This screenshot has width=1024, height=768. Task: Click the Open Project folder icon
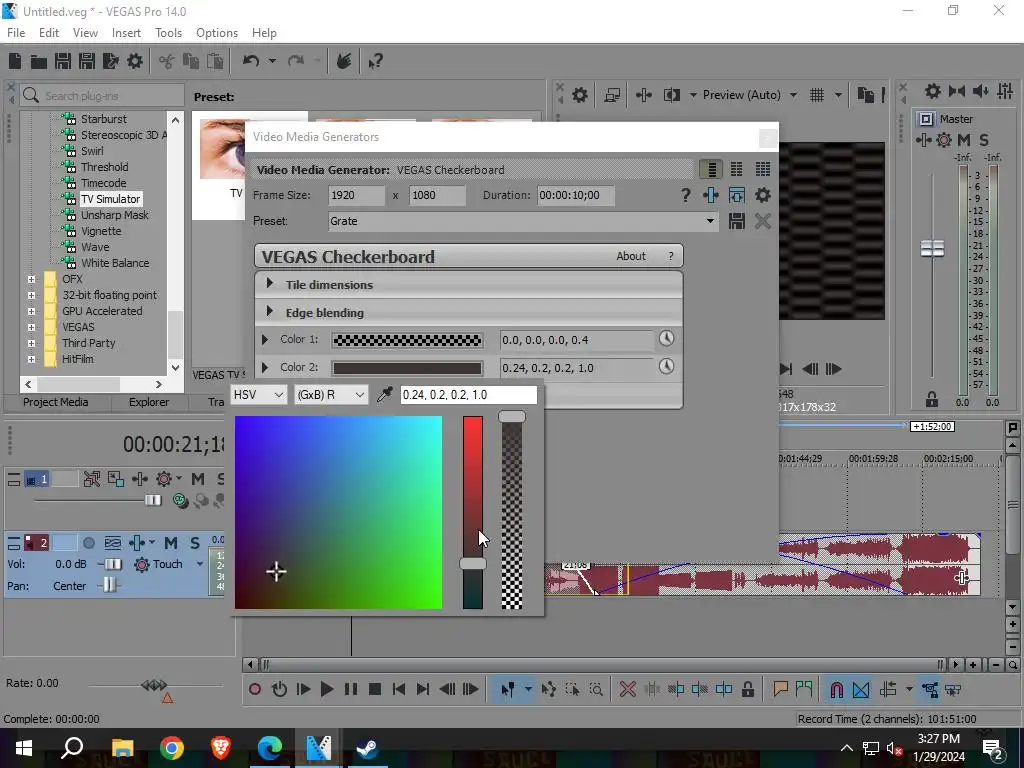coord(39,61)
